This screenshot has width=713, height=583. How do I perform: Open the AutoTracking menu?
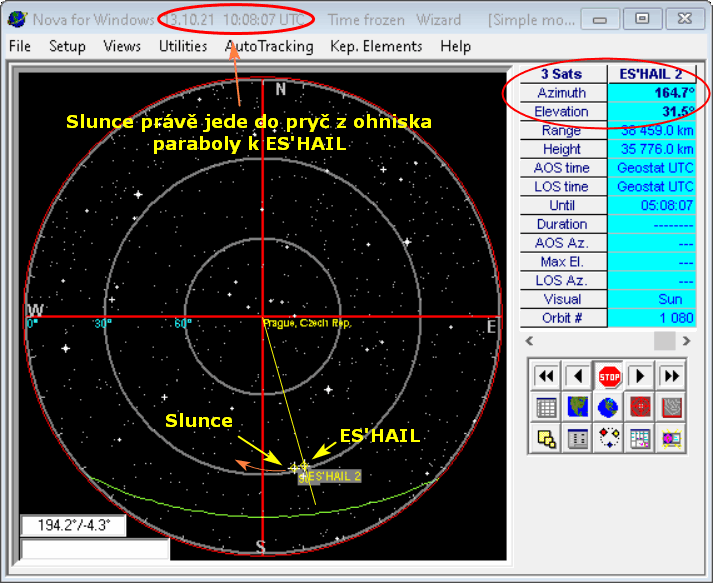[269, 46]
